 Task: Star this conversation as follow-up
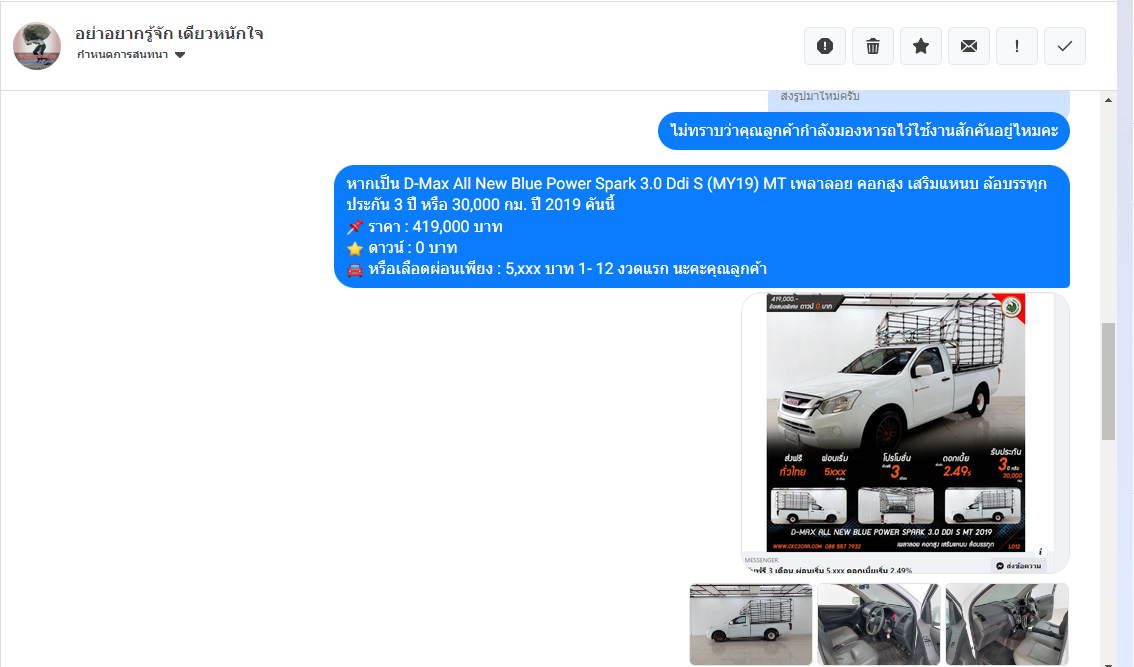(x=921, y=46)
